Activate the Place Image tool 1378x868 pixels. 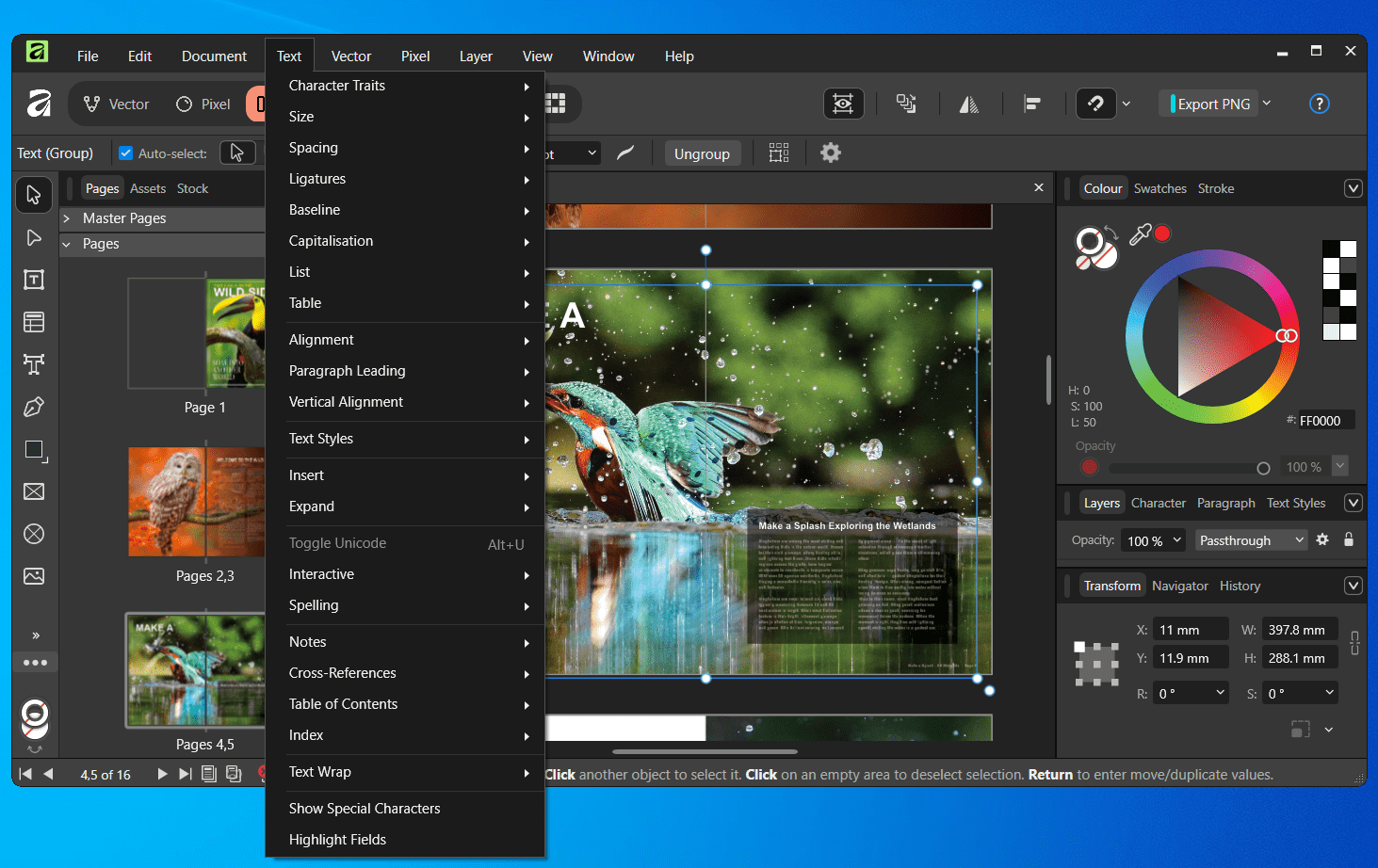click(x=34, y=576)
